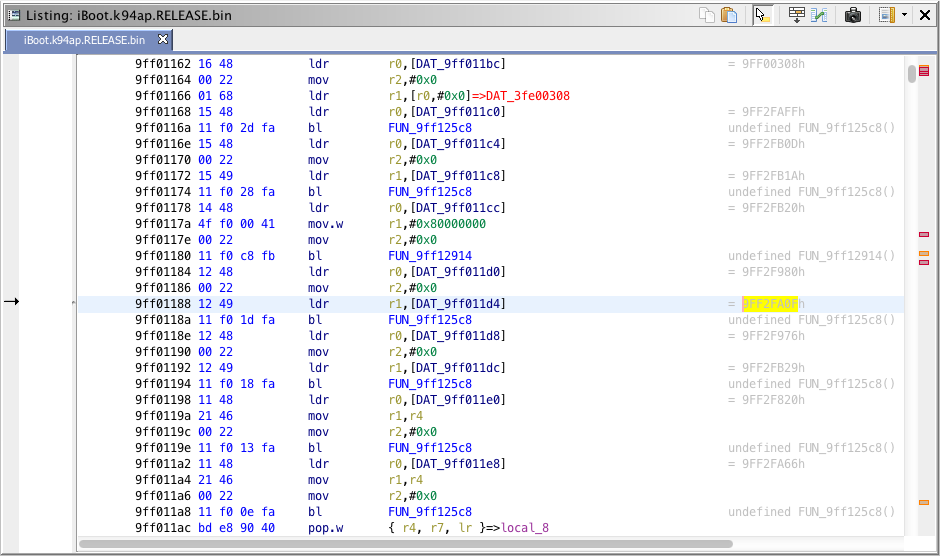Follow FUN_9ff12914 reference at 9ff01180
This screenshot has width=940, height=556.
(430, 256)
